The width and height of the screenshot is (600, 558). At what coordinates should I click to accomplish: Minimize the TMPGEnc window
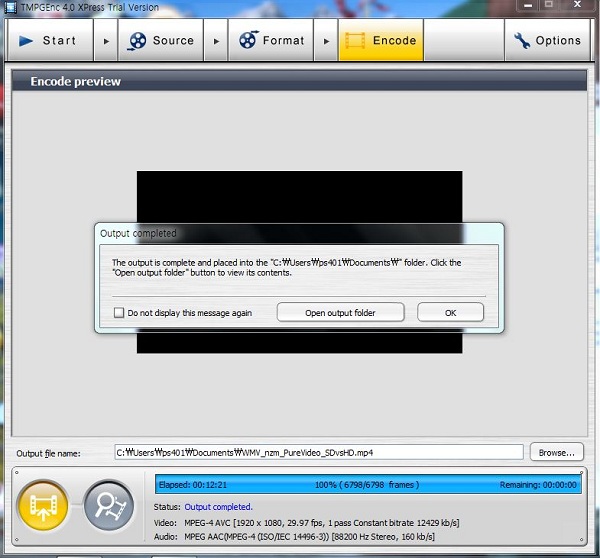(528, 5)
